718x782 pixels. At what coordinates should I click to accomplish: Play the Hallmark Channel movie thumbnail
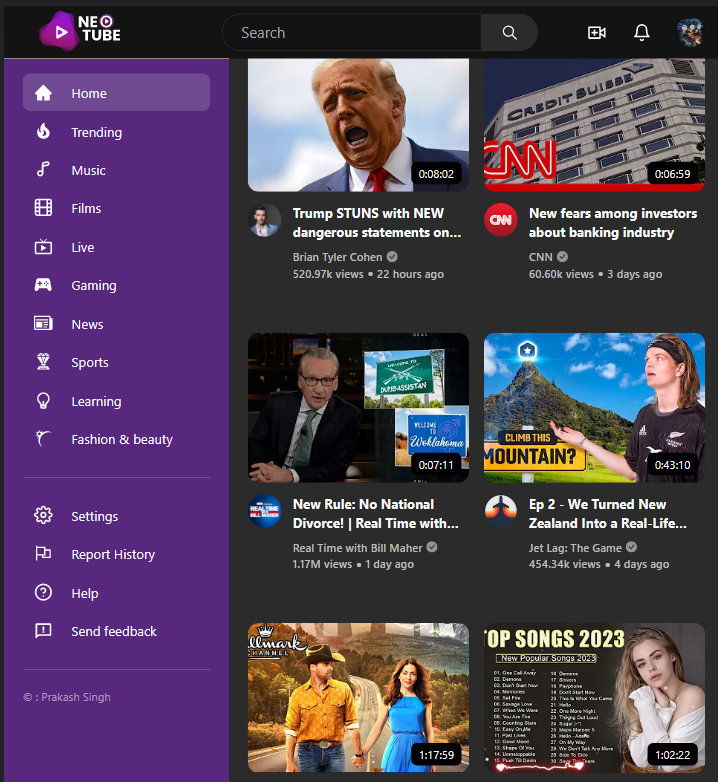[358, 698]
